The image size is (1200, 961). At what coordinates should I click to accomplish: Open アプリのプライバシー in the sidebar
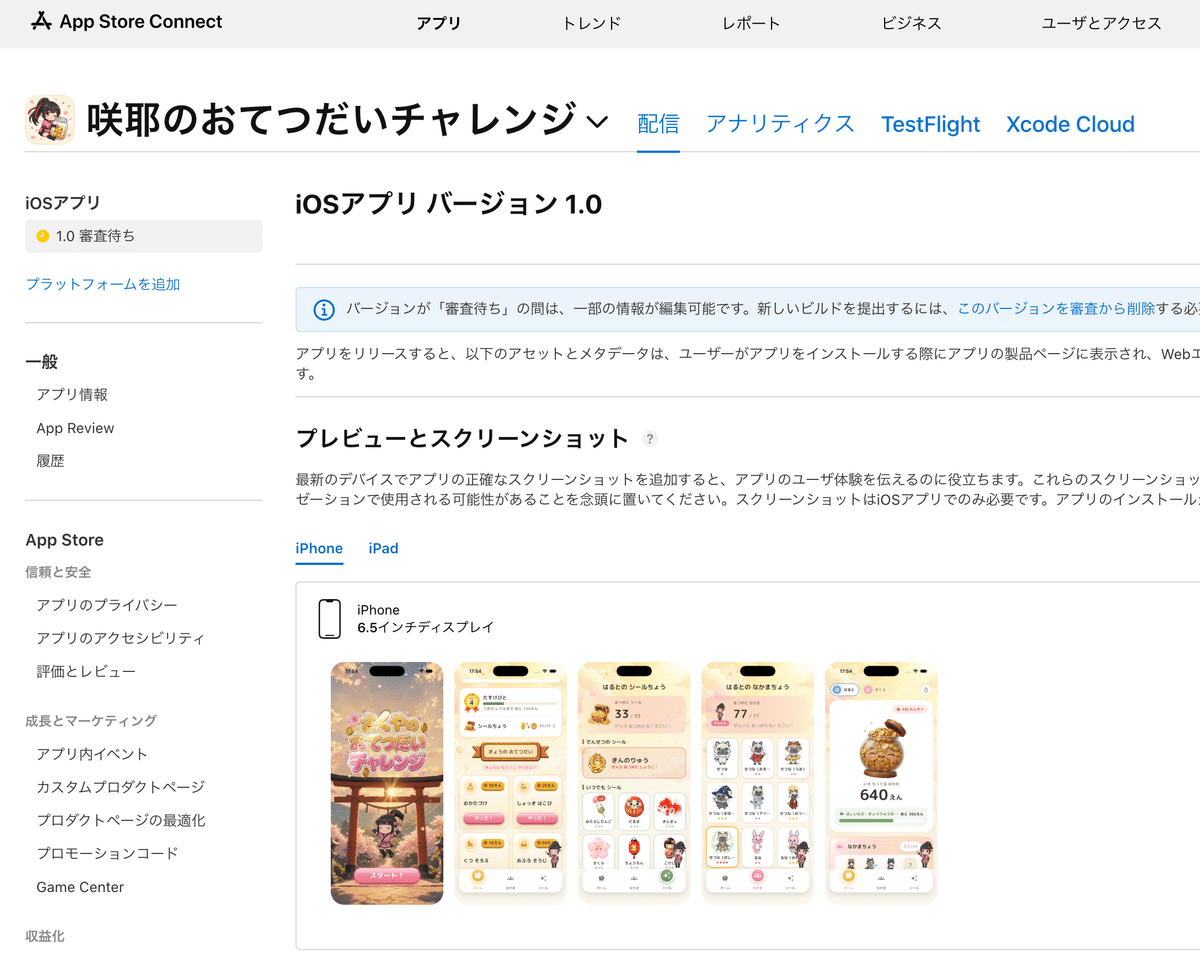click(x=107, y=605)
